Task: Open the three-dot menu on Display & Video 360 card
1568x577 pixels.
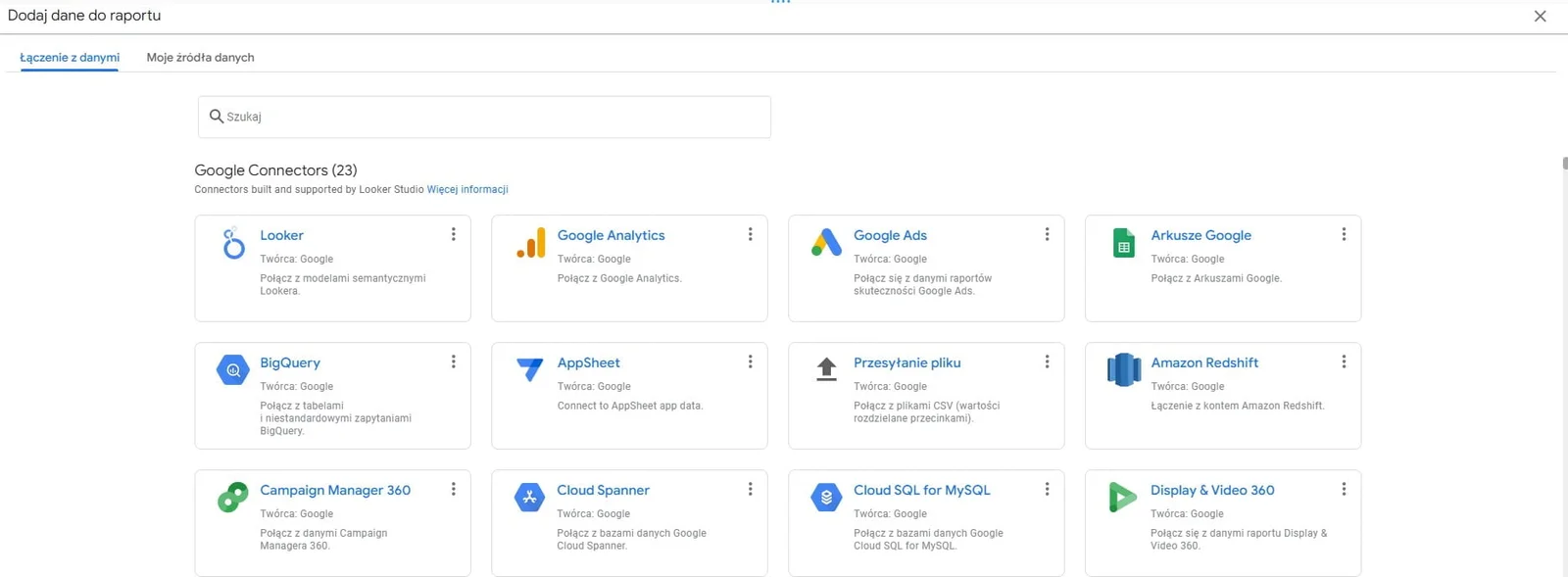Action: point(1344,489)
